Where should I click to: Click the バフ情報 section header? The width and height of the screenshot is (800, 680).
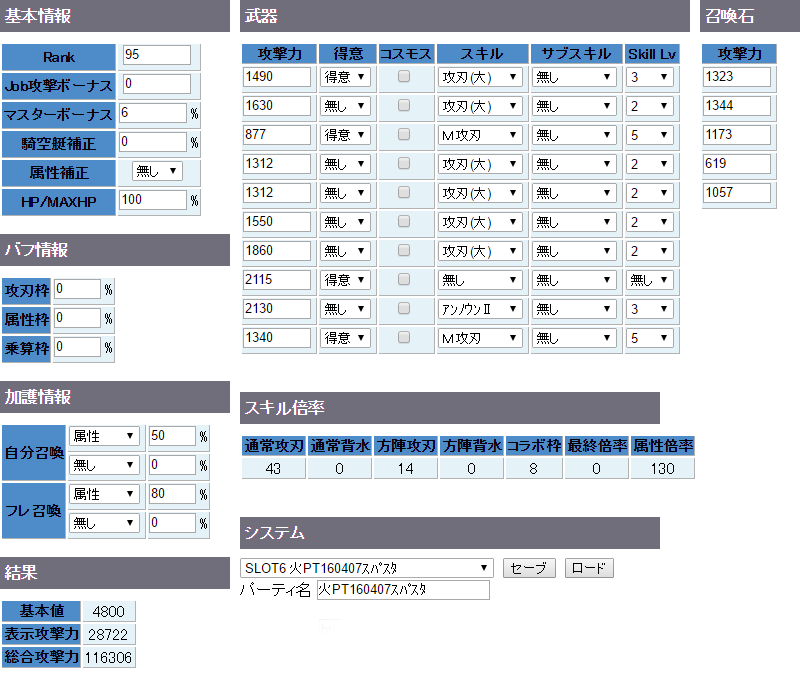[x=115, y=250]
